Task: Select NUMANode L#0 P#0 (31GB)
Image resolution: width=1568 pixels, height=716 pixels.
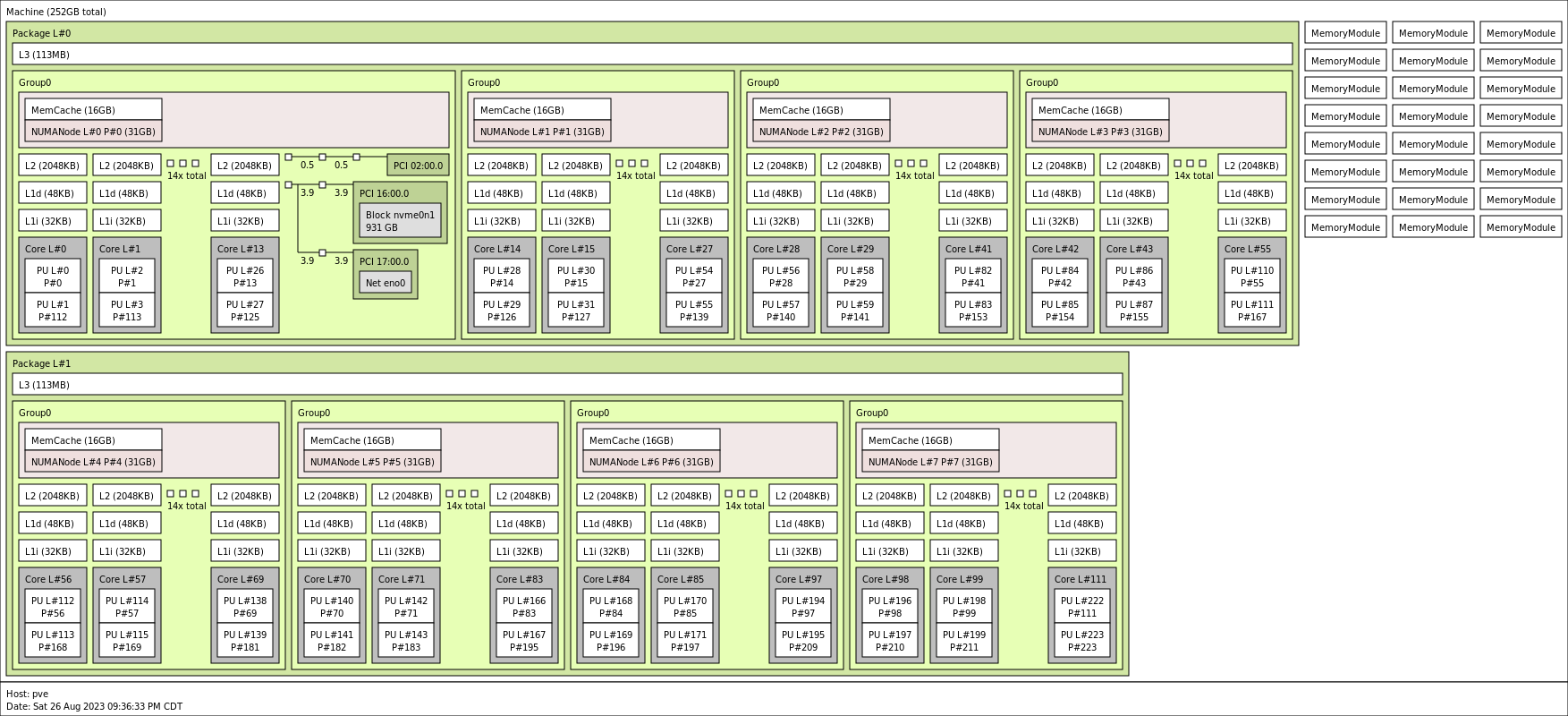Action: click(x=93, y=132)
